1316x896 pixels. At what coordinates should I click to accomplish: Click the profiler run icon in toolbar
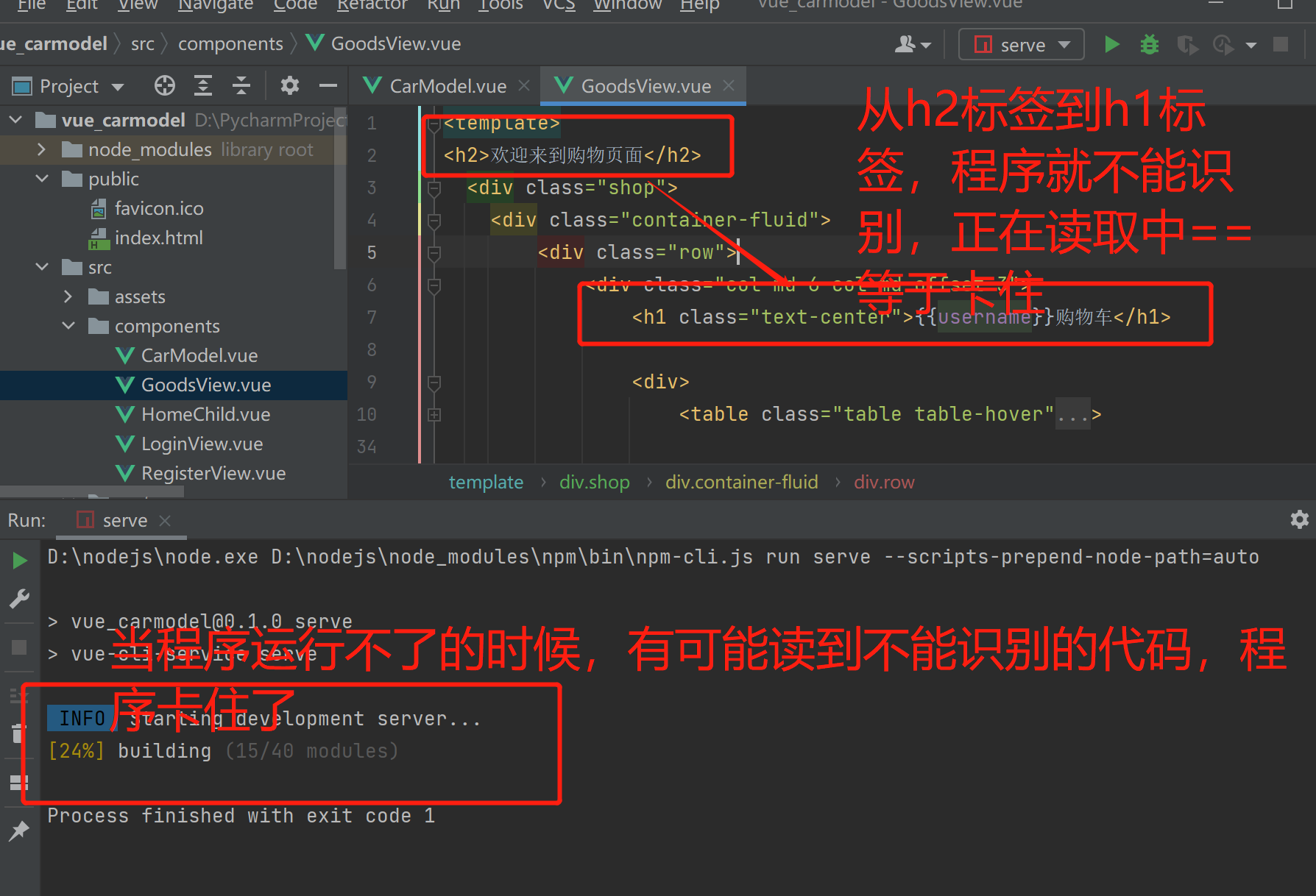point(1223,45)
